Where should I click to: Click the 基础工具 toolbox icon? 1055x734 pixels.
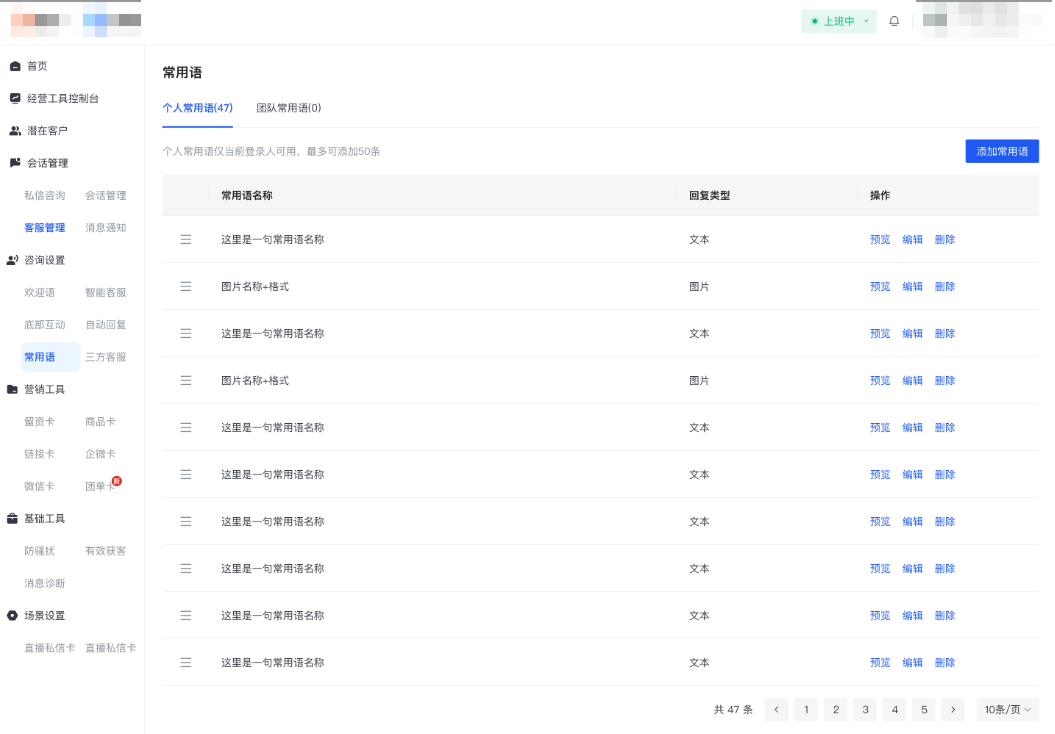13,519
